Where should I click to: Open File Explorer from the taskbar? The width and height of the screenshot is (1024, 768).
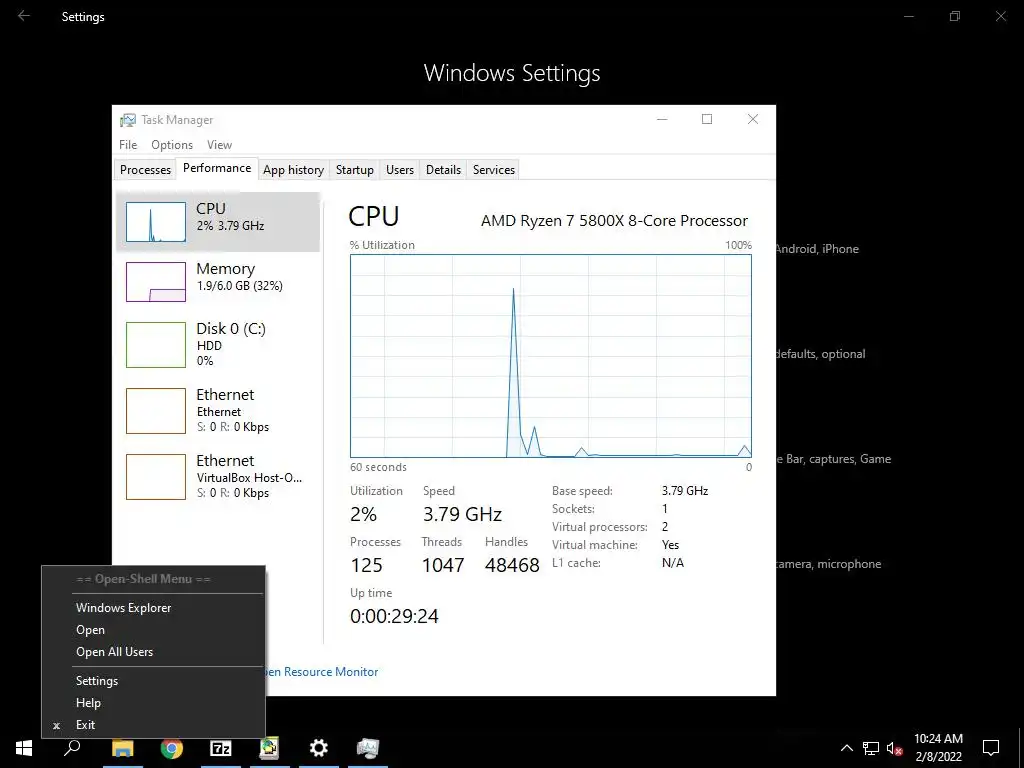122,748
